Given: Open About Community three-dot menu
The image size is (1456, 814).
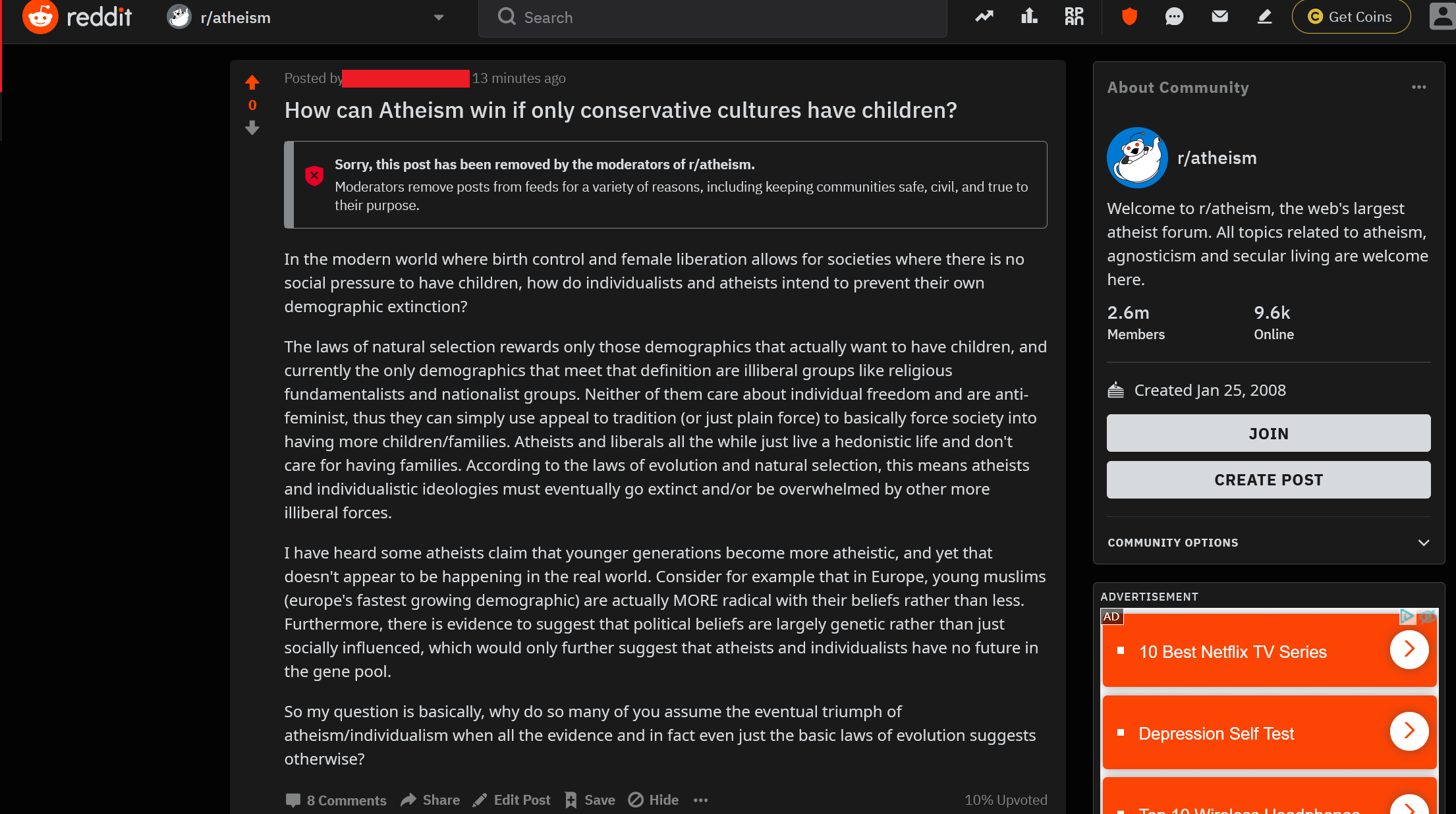Looking at the screenshot, I should (1418, 87).
